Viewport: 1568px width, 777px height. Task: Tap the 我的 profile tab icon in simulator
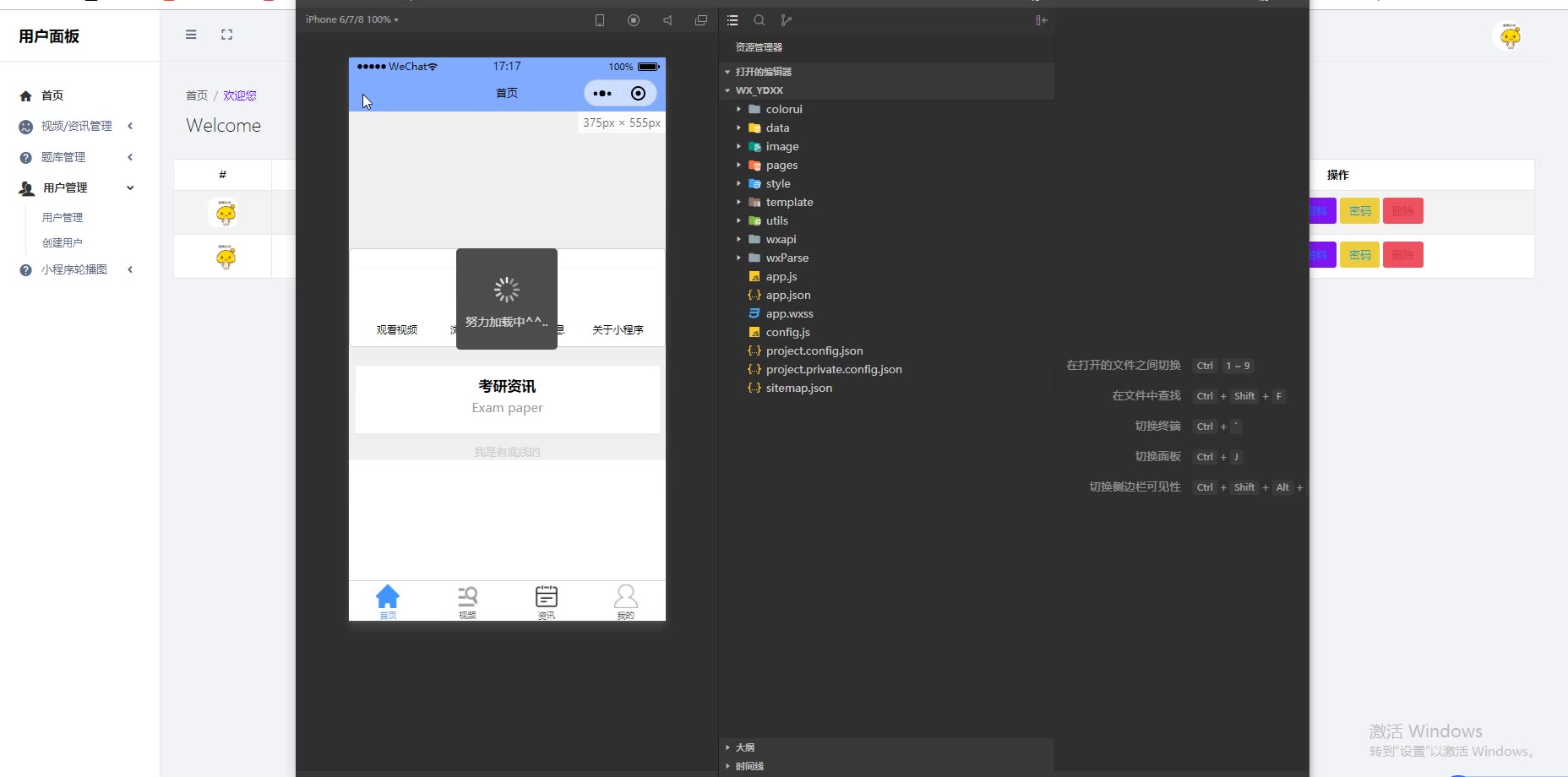pyautogui.click(x=625, y=596)
